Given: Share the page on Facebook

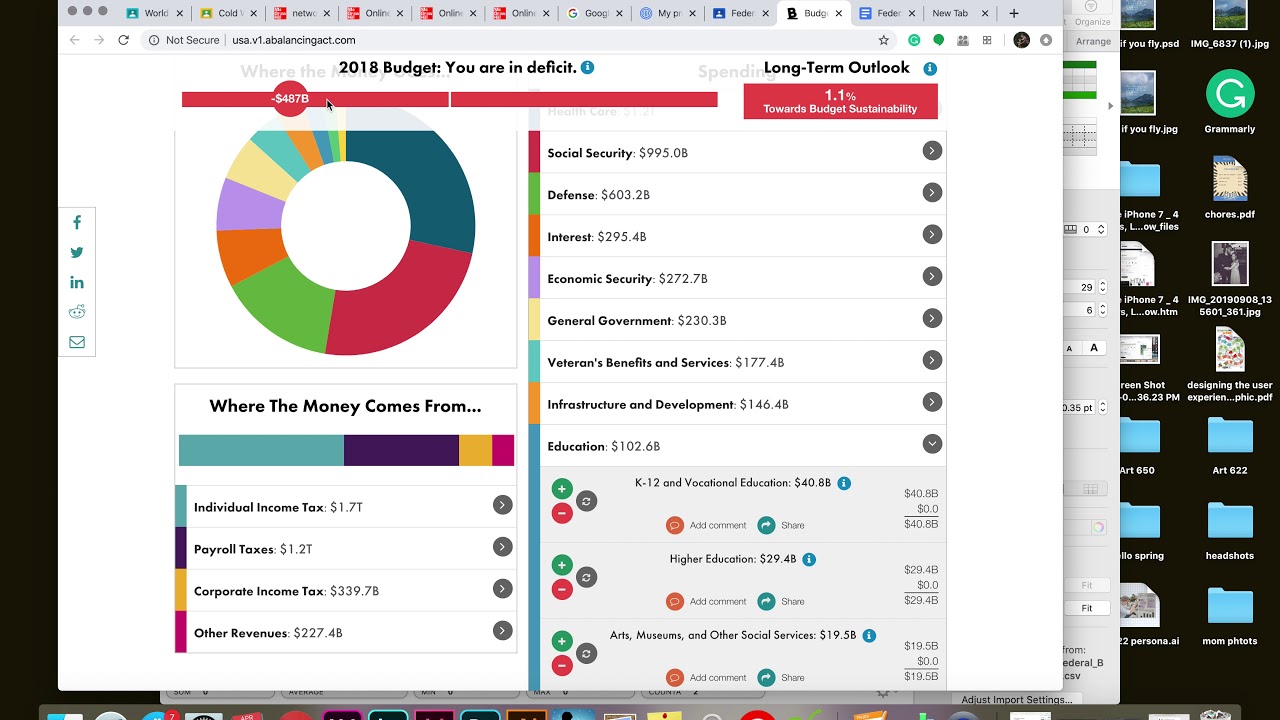Looking at the screenshot, I should (77, 223).
